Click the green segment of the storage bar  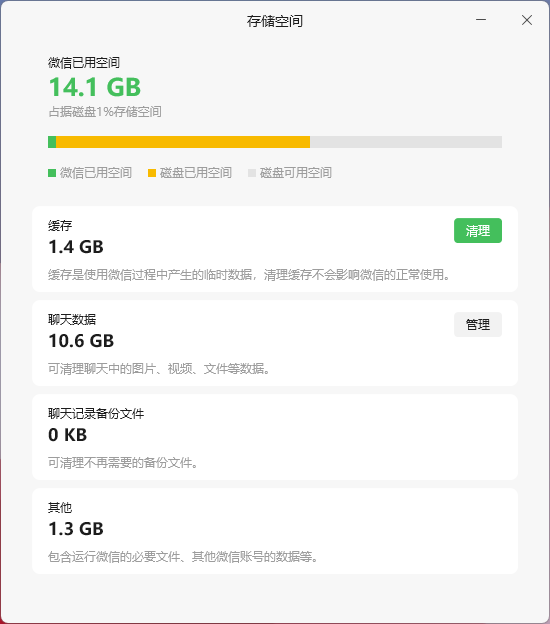pos(52,142)
